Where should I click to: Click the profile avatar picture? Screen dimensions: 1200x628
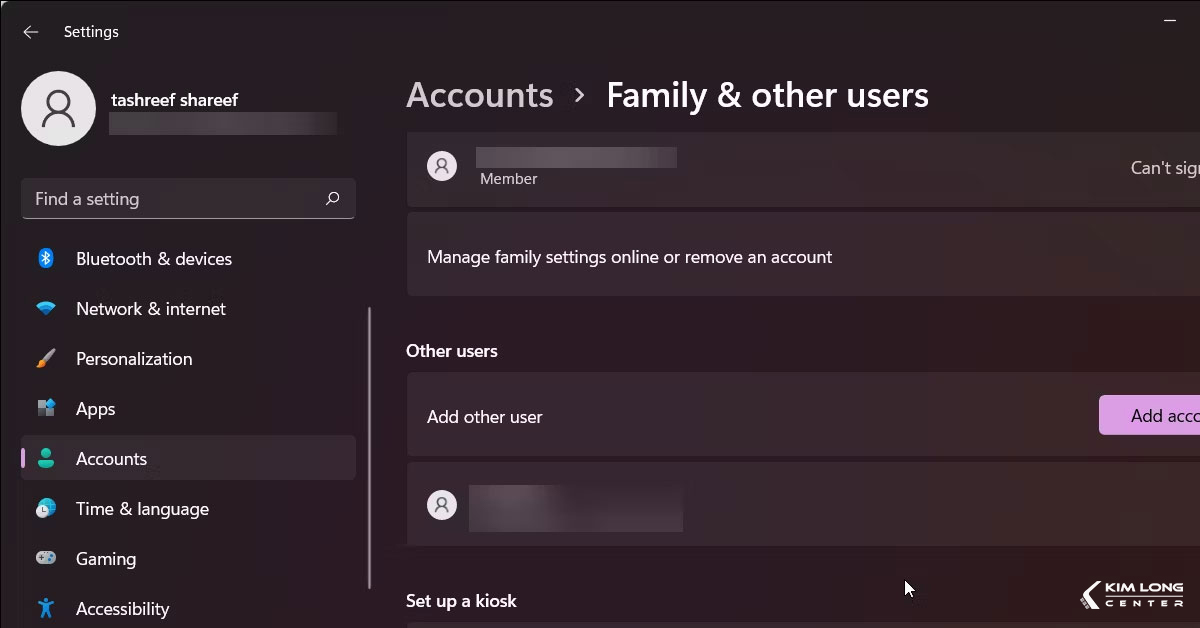pyautogui.click(x=58, y=108)
